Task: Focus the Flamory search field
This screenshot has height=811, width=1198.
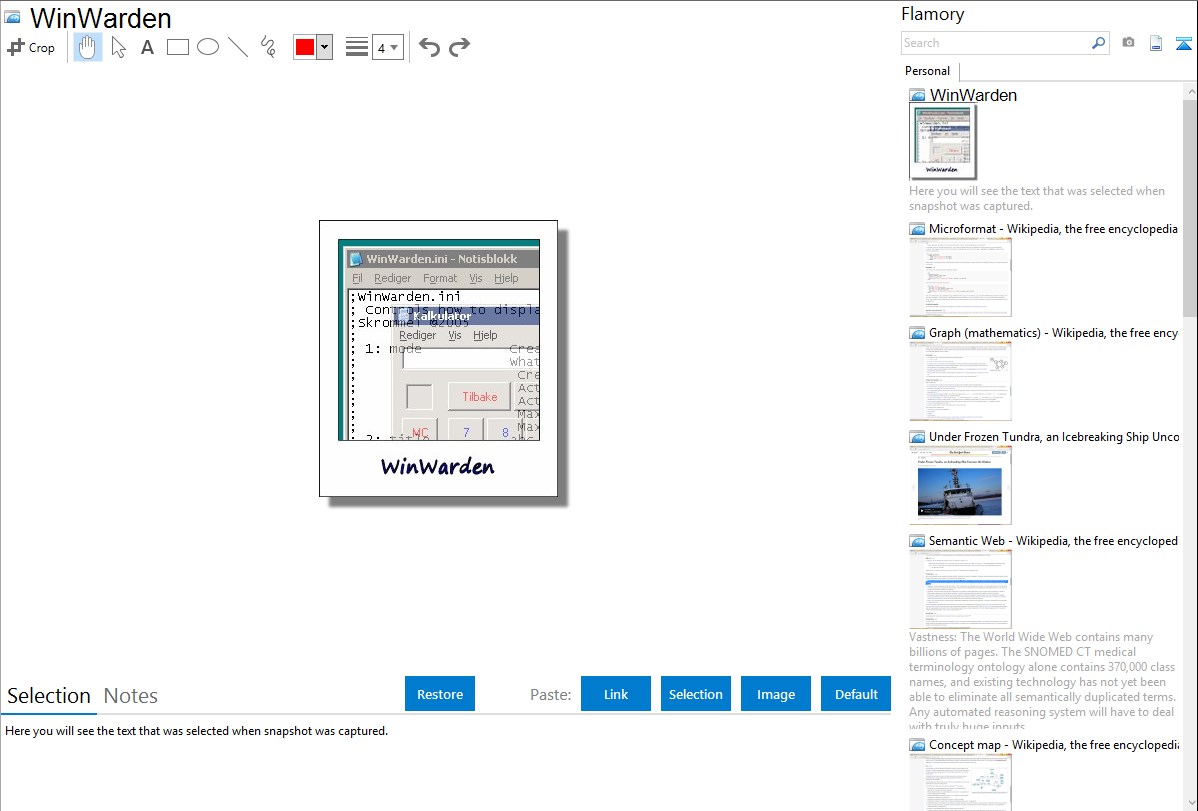Action: 996,43
